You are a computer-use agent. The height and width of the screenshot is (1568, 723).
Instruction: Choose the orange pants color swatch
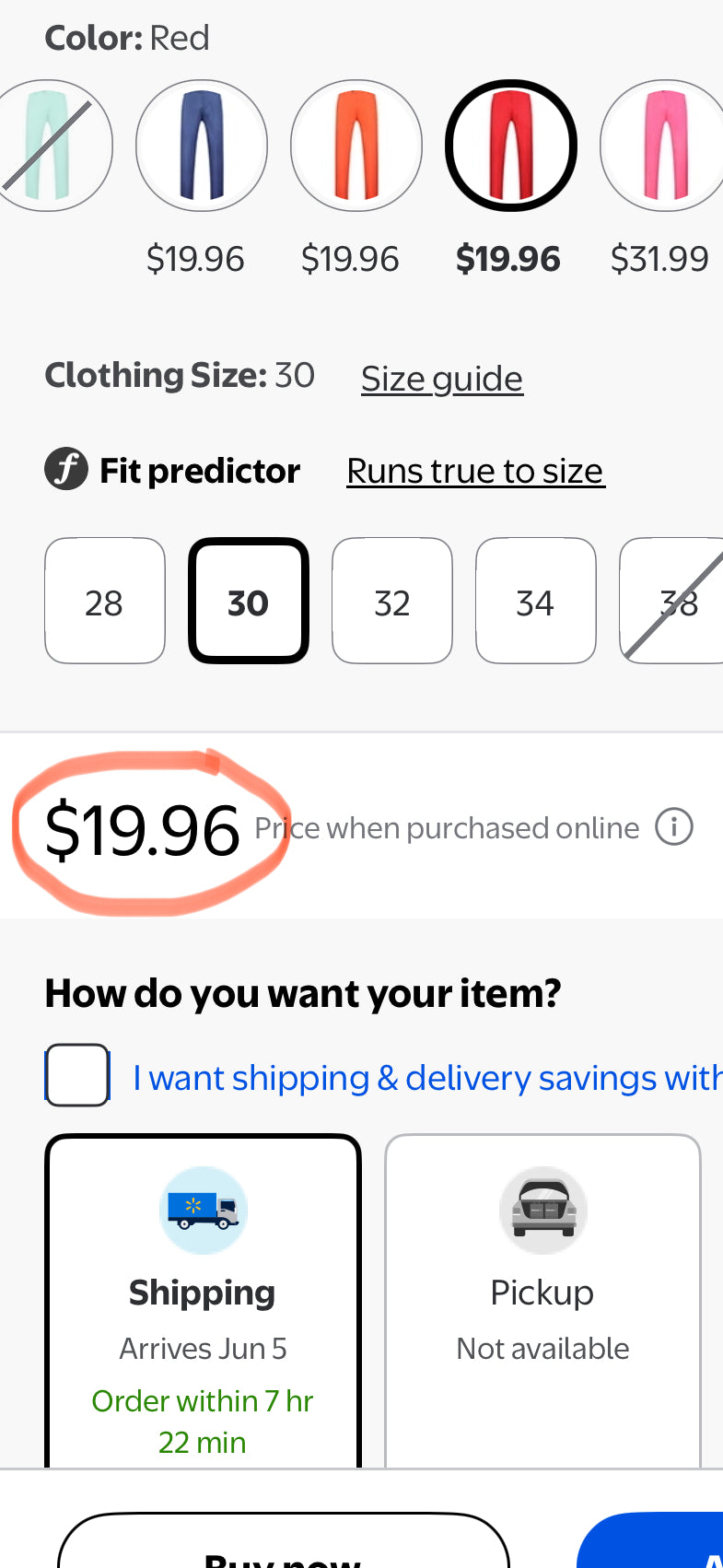click(356, 146)
